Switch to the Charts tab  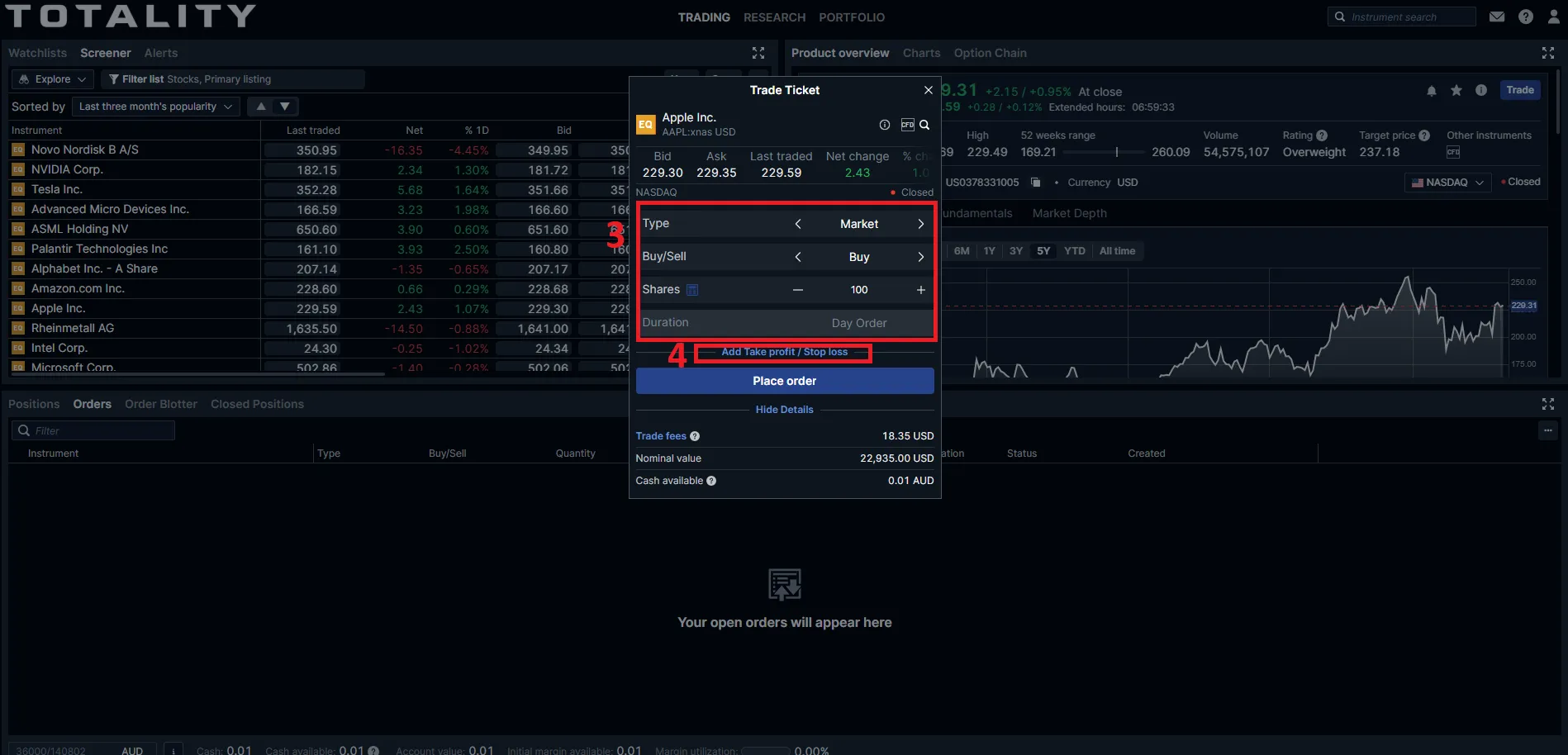point(921,53)
